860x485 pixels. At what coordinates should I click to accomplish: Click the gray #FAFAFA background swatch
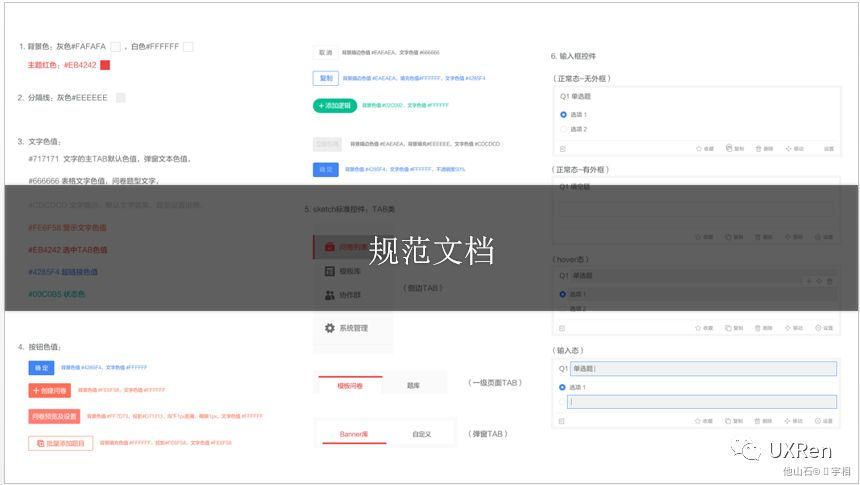click(116, 47)
